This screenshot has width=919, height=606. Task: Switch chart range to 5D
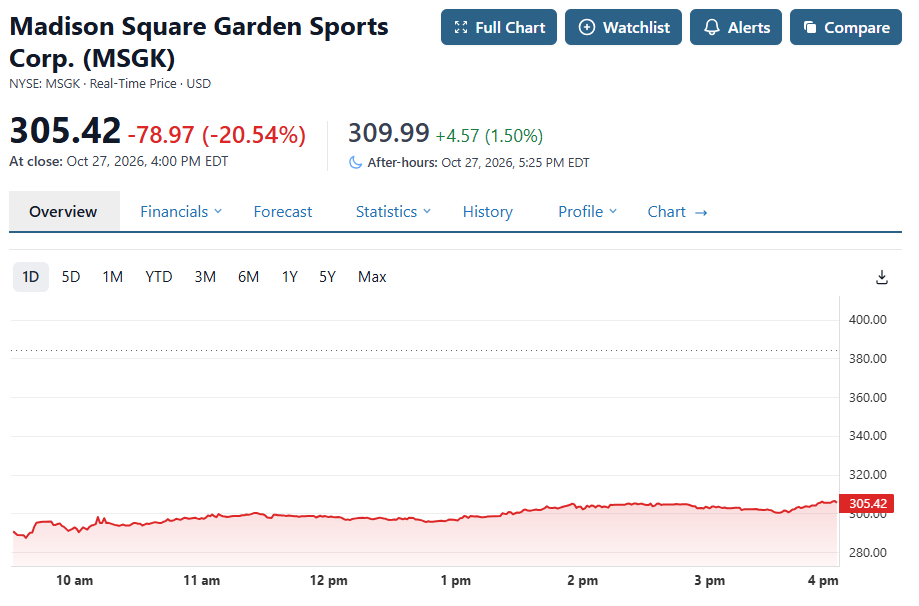tap(71, 277)
